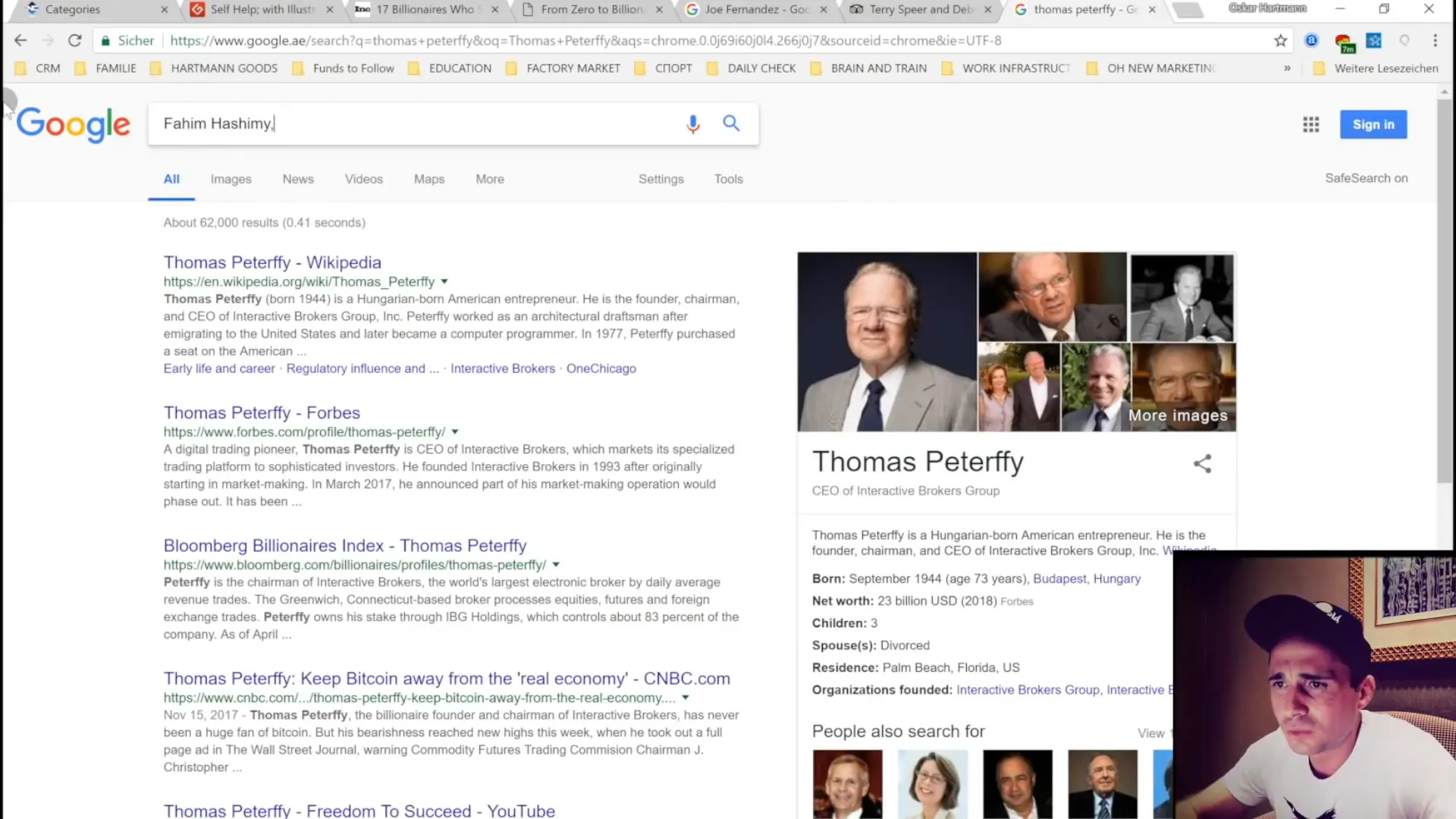Viewport: 1456px width, 819px height.
Task: Open a new tab with the new-tab button
Action: click(1188, 10)
